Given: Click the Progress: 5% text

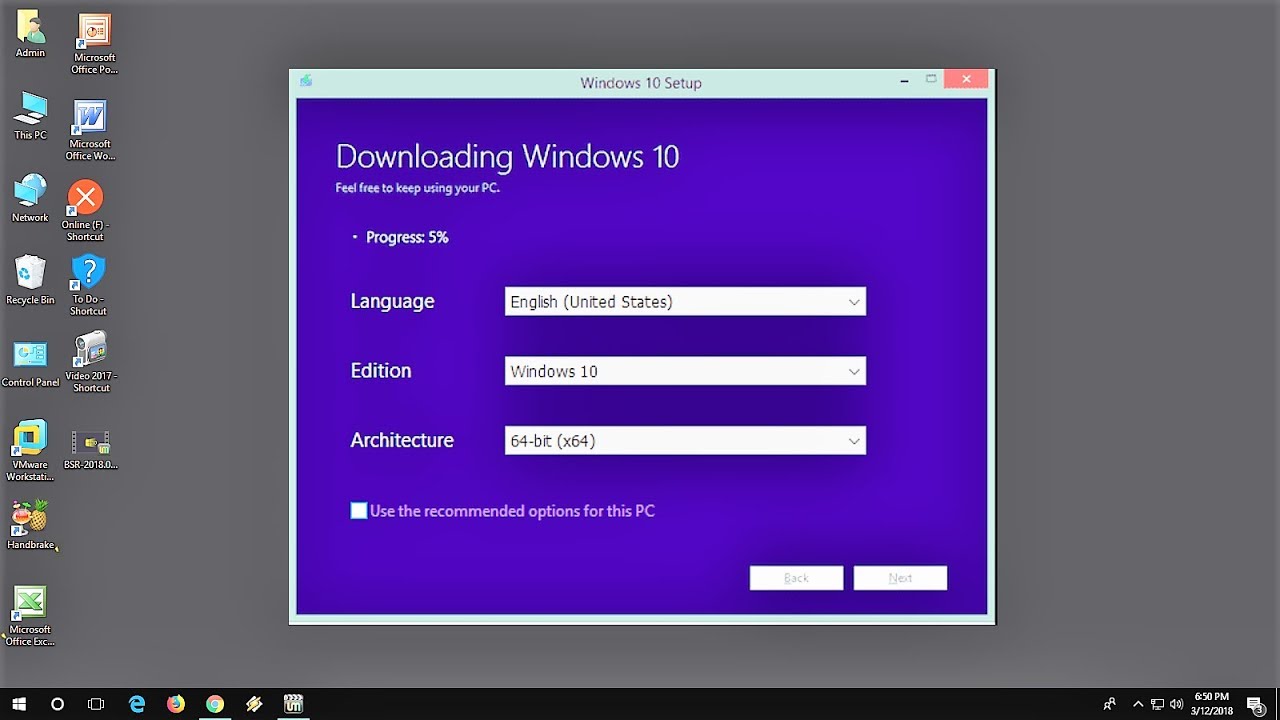Looking at the screenshot, I should click(407, 238).
